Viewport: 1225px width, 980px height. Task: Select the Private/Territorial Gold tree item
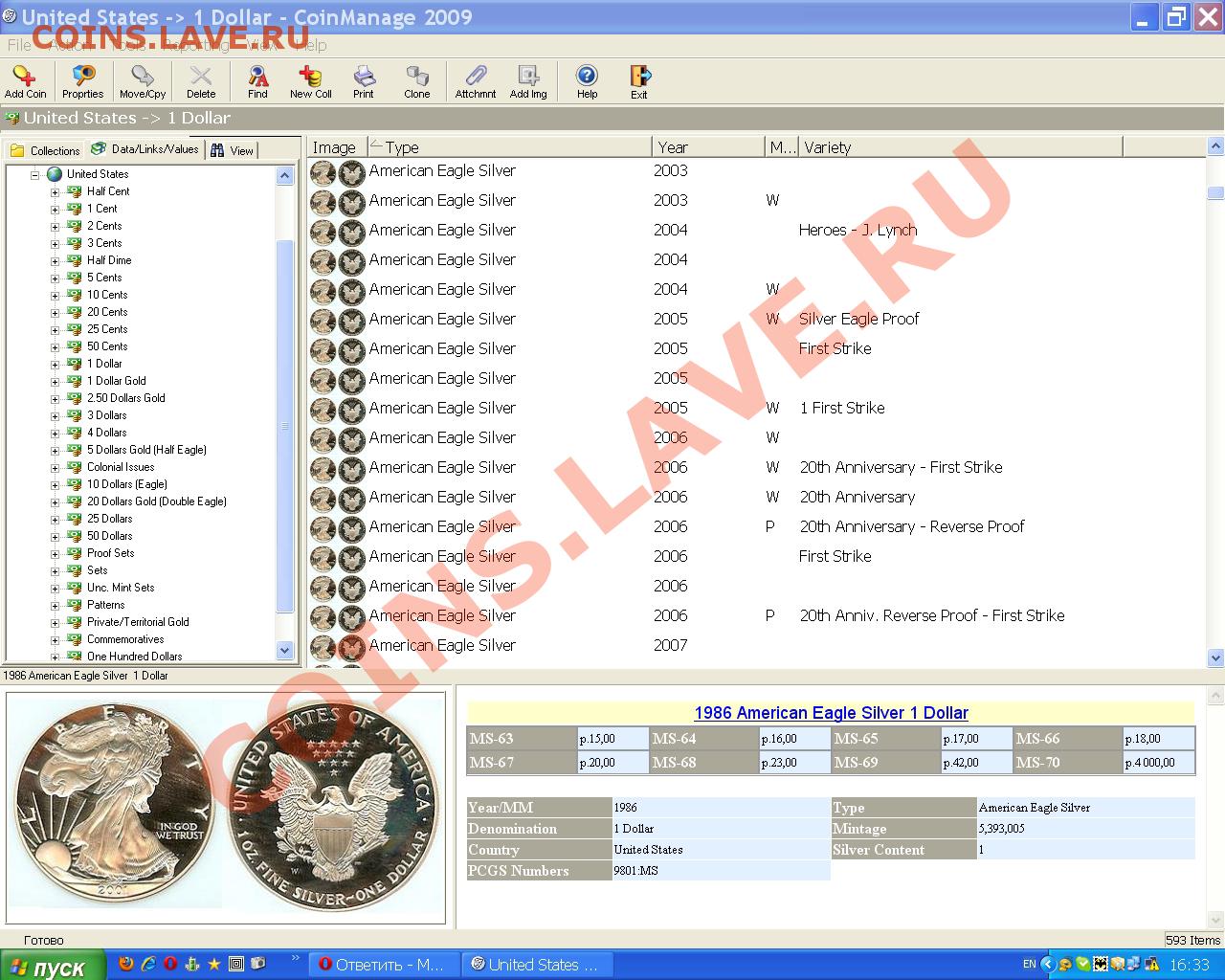(x=138, y=622)
